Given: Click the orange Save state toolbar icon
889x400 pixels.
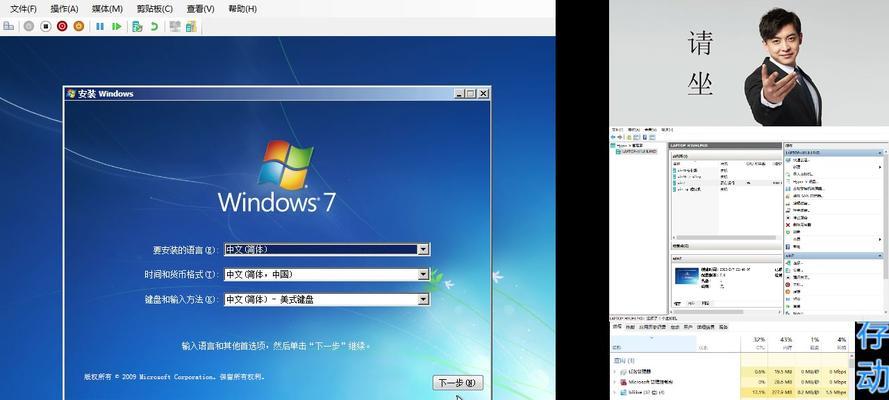Looking at the screenshot, I should point(79,26).
